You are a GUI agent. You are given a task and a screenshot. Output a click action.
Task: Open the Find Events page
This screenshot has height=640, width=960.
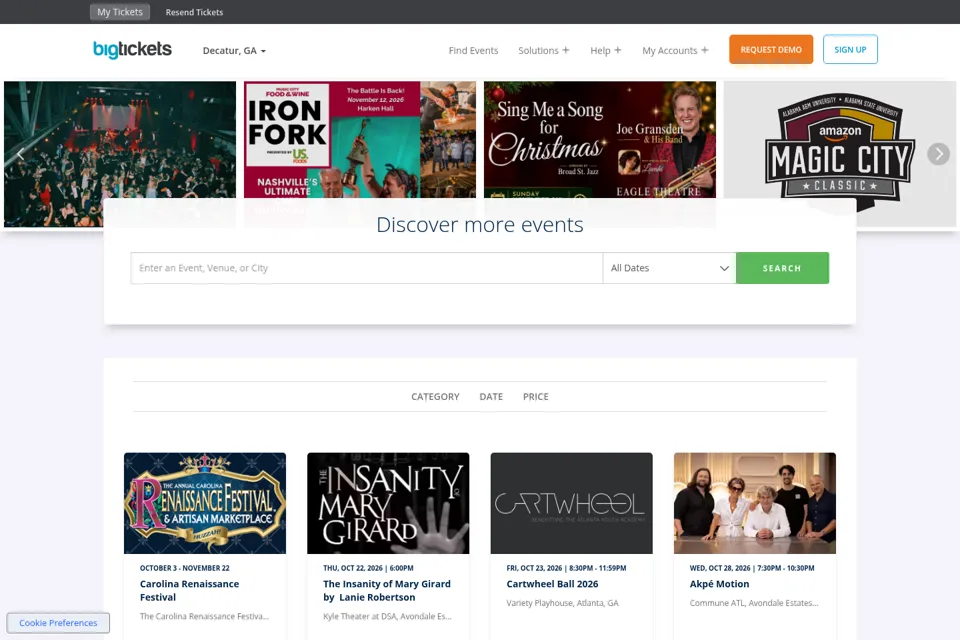[x=473, y=50]
